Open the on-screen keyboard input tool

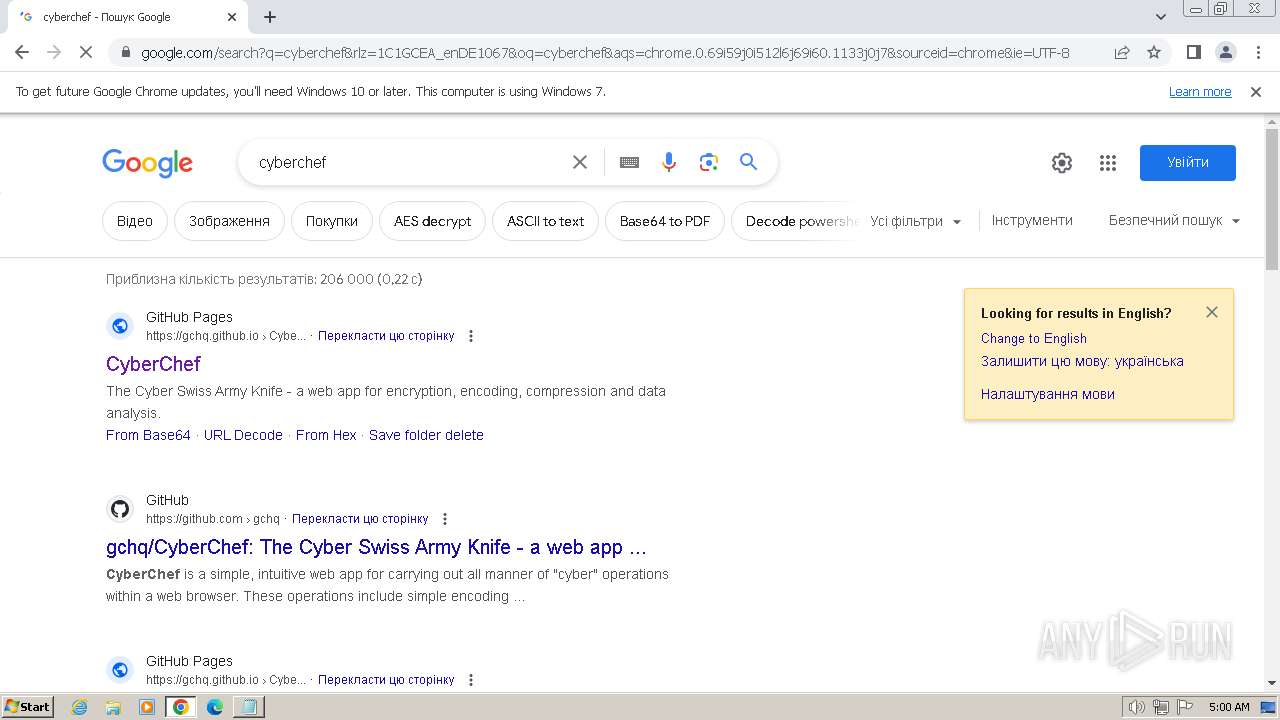[x=629, y=162]
